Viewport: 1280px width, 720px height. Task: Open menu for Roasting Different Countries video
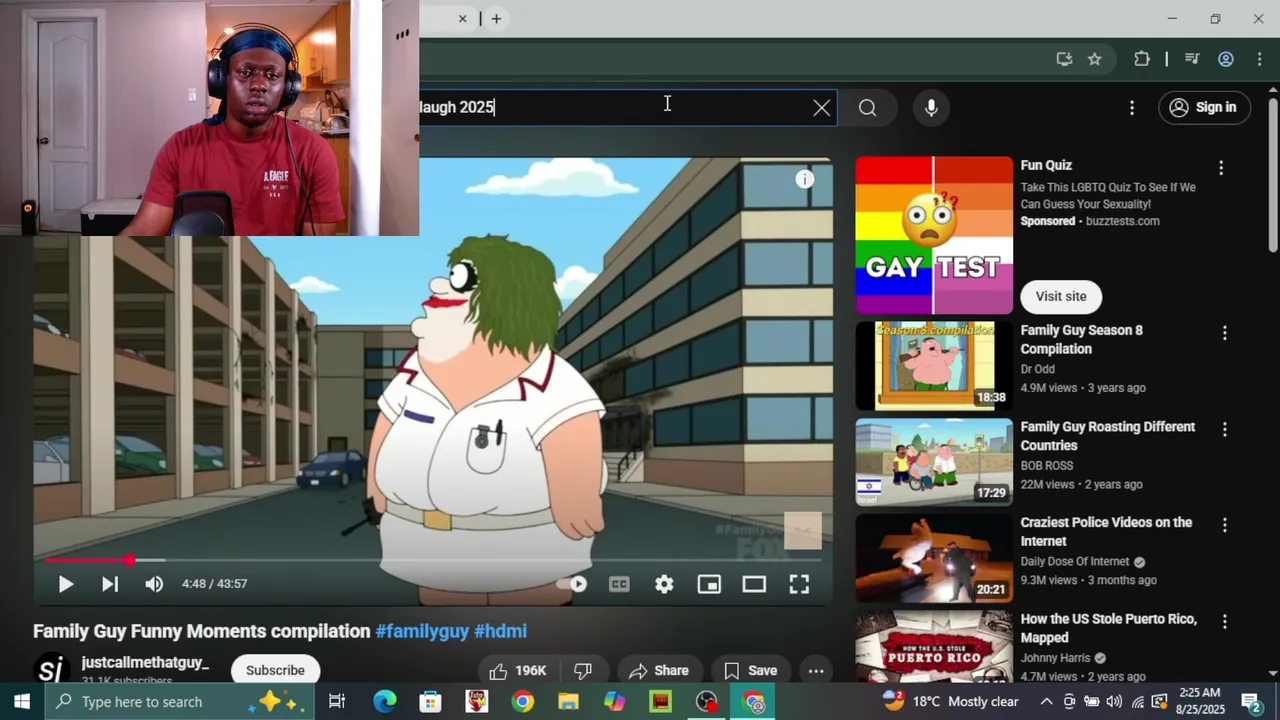coord(1224,429)
